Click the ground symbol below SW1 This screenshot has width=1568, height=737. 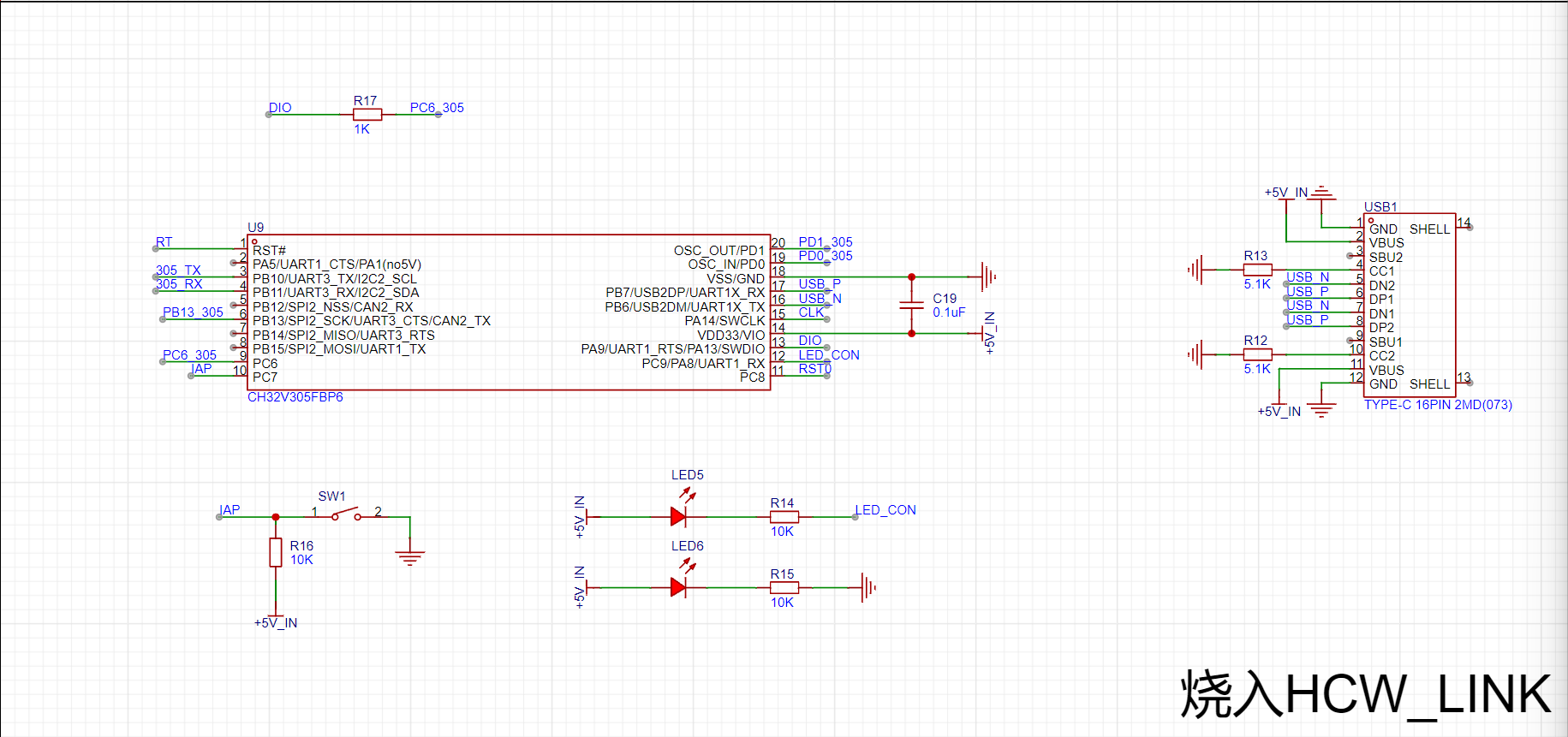click(x=410, y=557)
